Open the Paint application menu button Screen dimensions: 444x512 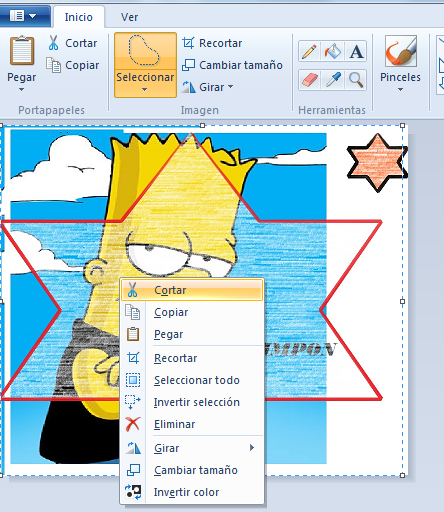coord(24,16)
